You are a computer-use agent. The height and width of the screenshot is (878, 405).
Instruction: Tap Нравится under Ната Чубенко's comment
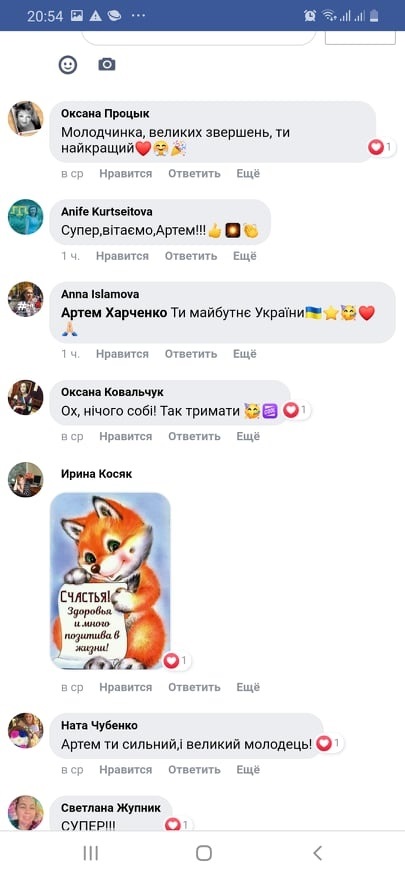click(x=125, y=769)
